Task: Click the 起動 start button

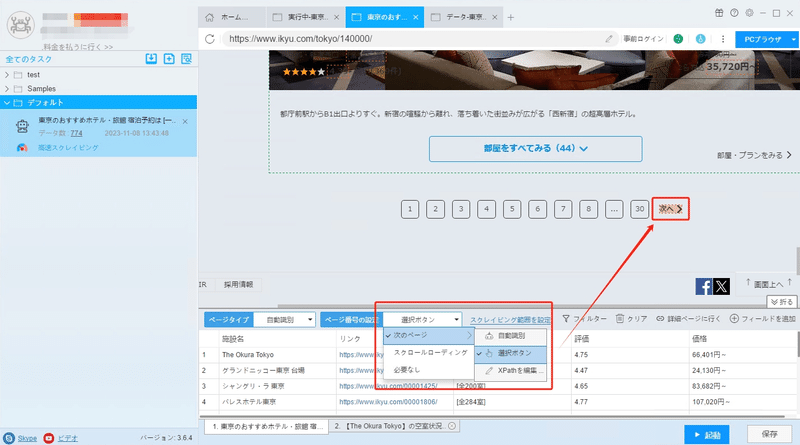Action: click(707, 435)
